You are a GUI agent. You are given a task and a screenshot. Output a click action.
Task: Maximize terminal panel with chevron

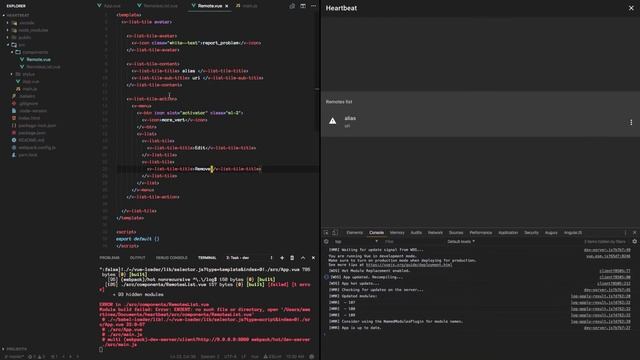[x=303, y=258]
